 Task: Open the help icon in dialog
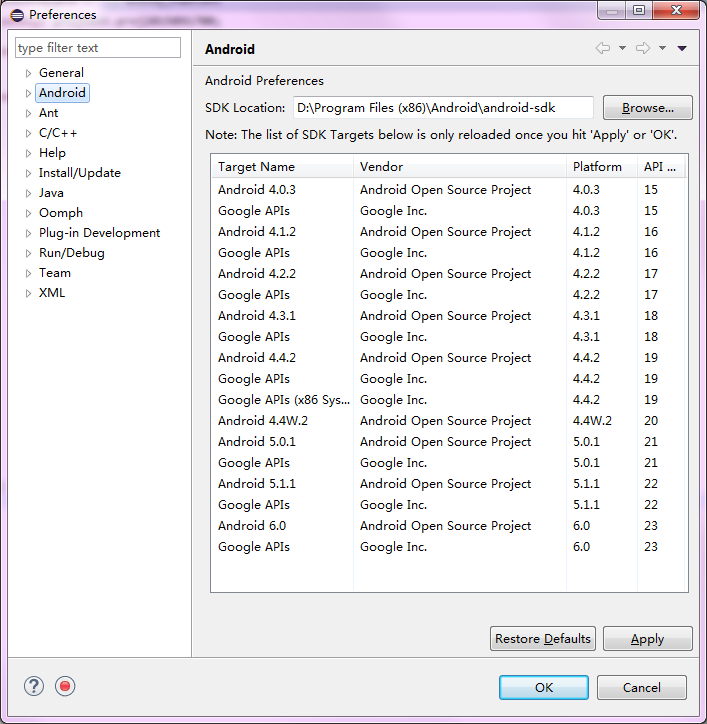click(34, 686)
